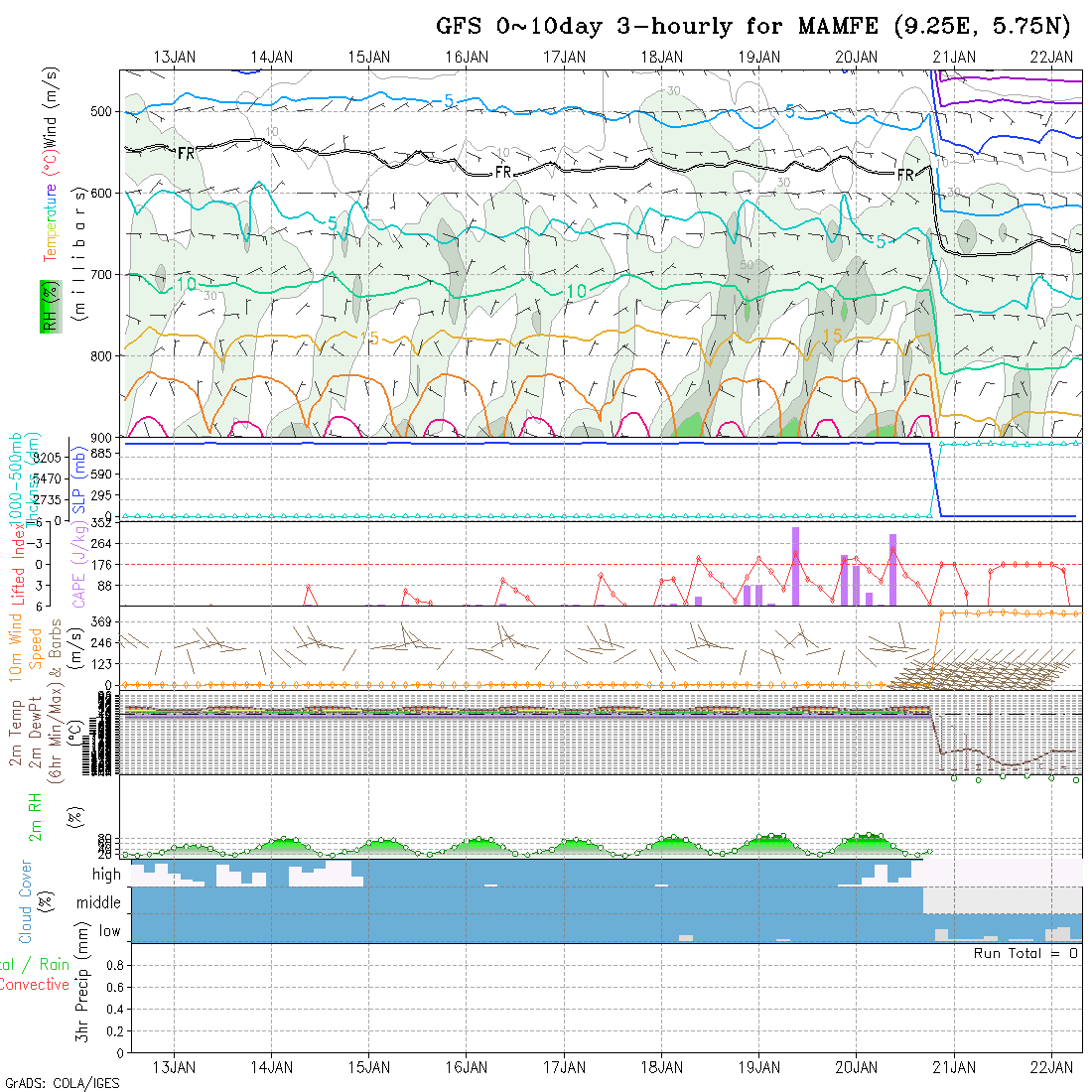Click the 176 value on CAPE axis
This screenshot has height=1092, width=1092.
(101, 565)
